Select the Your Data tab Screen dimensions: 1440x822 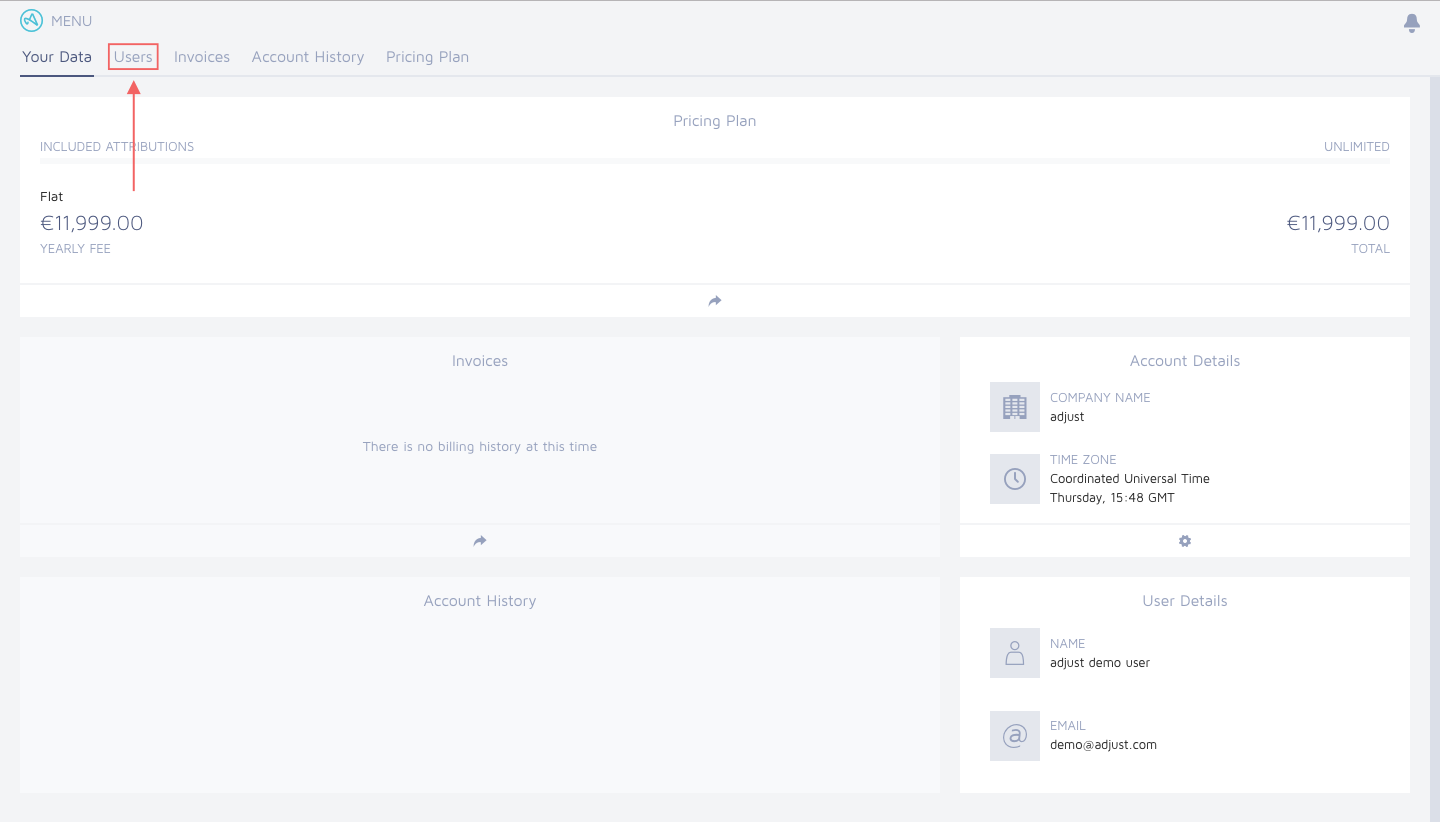pos(56,57)
